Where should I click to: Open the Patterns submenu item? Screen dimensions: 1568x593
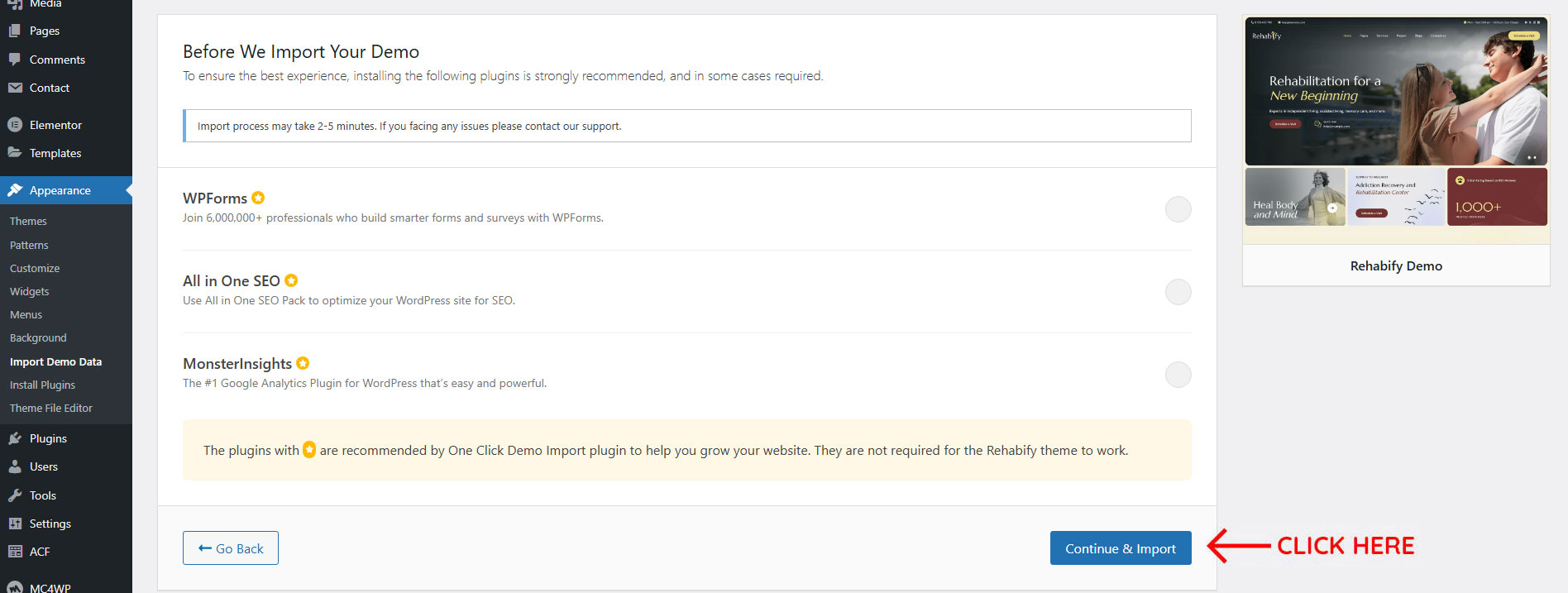[x=29, y=245]
